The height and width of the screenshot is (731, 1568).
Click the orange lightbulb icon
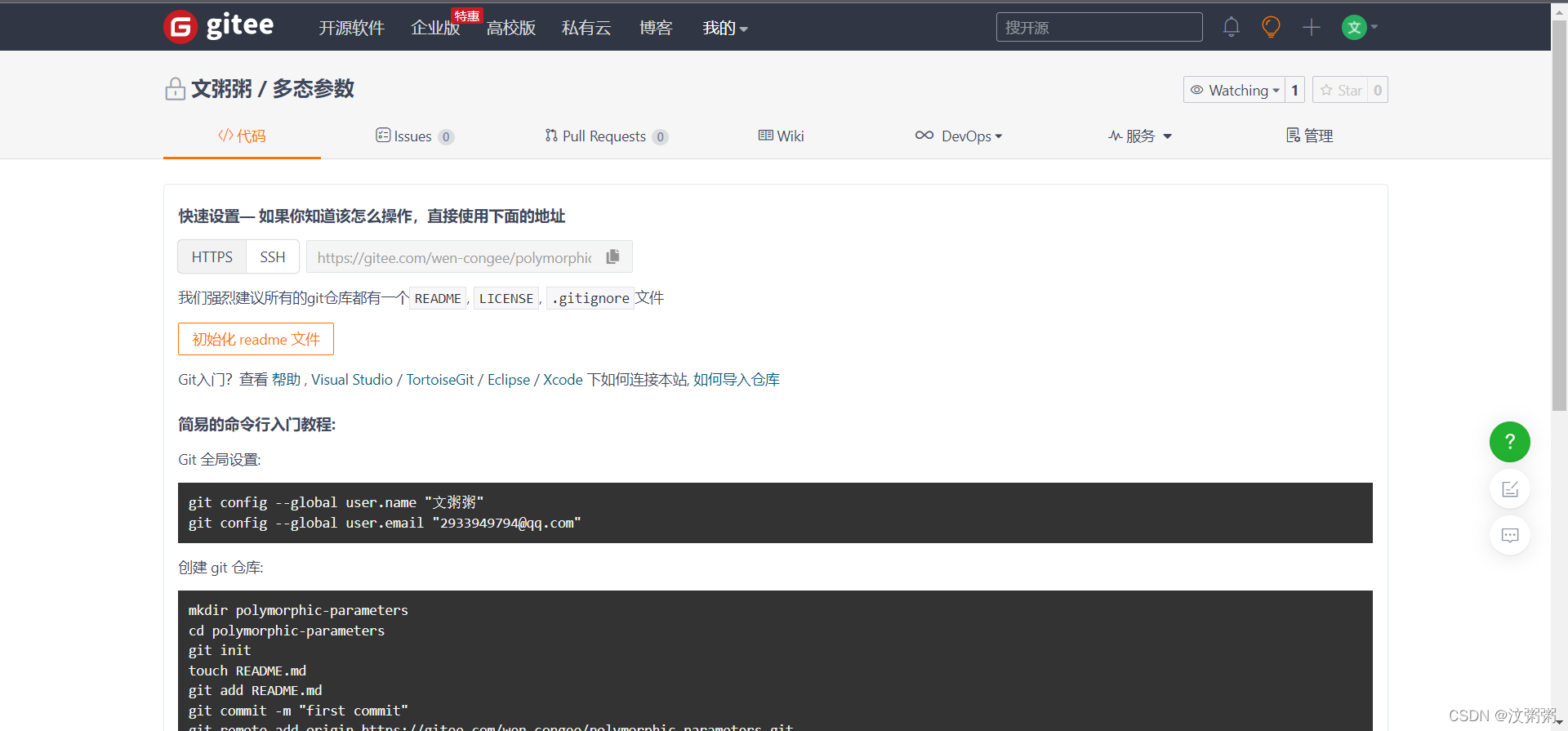1271,27
